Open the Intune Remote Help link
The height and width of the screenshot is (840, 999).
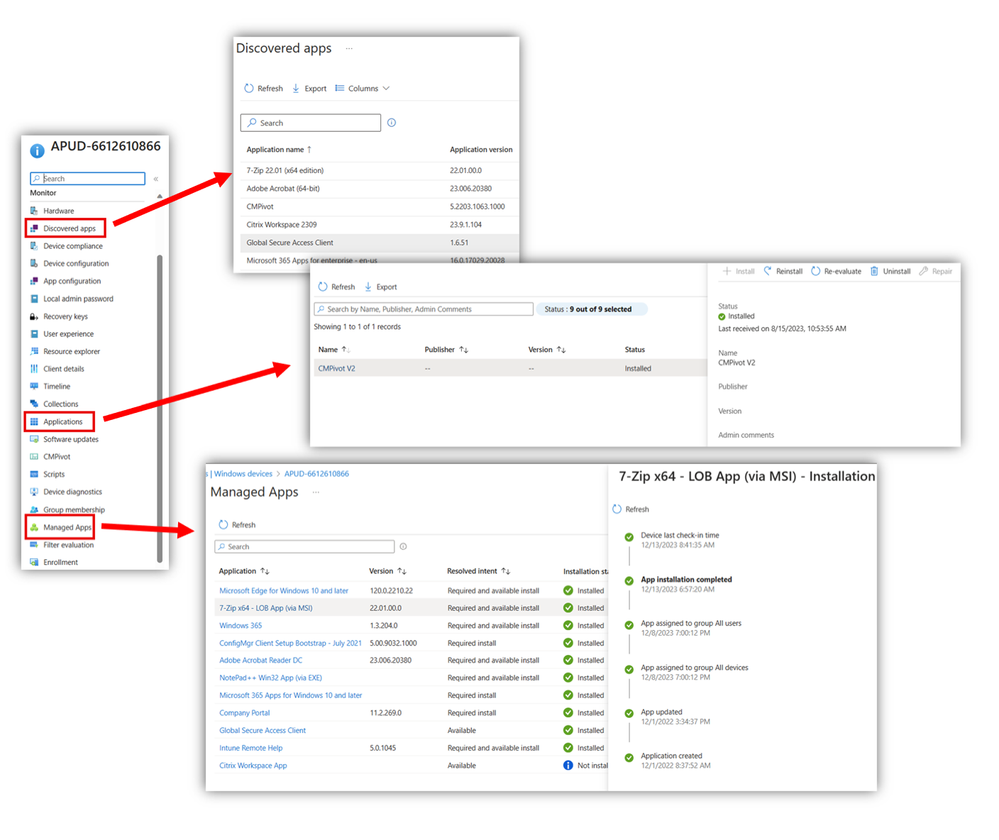[251, 748]
